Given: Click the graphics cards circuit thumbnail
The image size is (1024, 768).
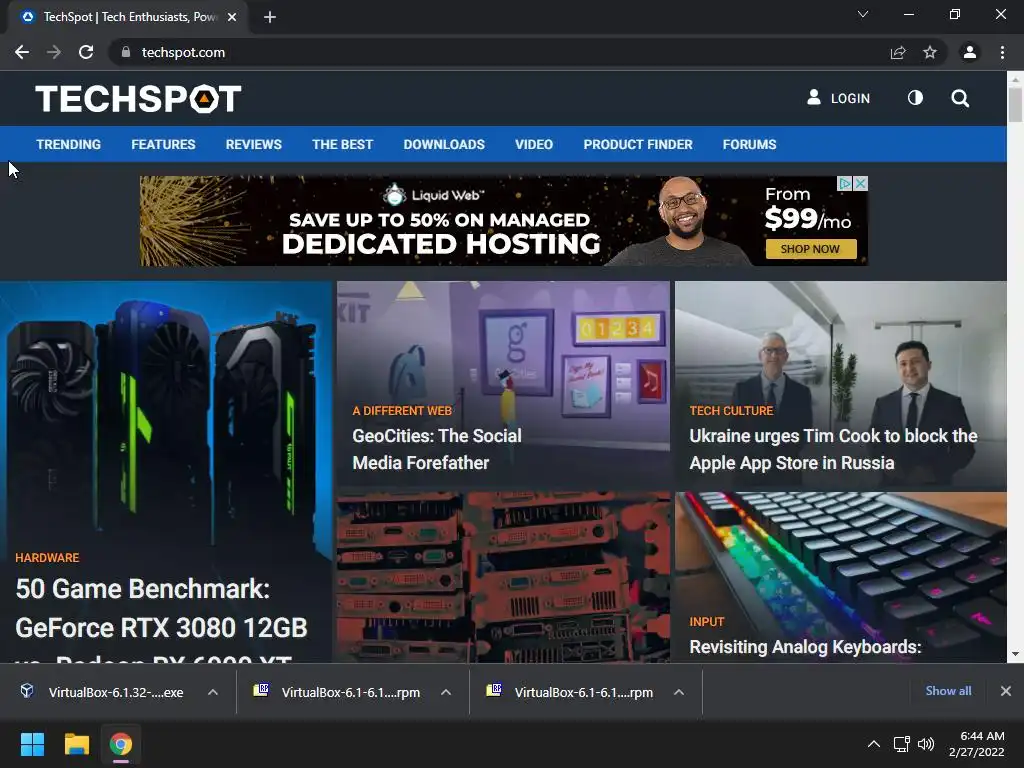Looking at the screenshot, I should pyautogui.click(x=504, y=577).
